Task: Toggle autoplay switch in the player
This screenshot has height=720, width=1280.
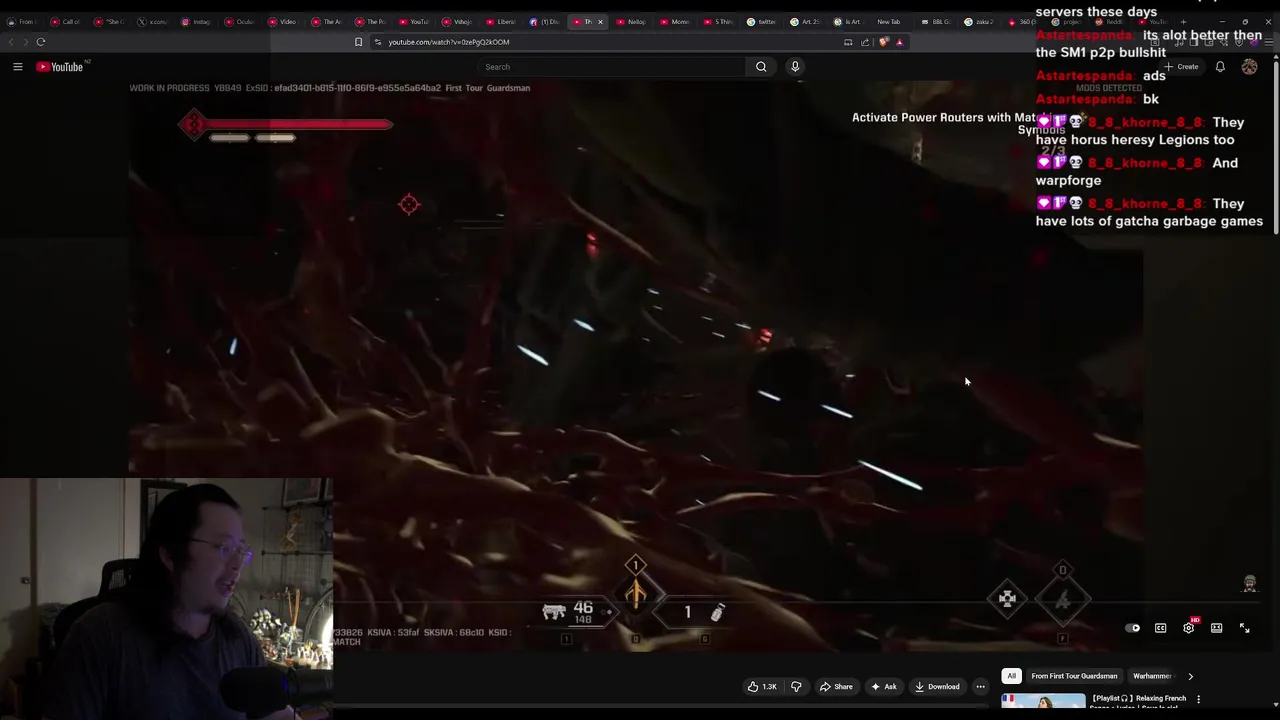Action: click(1133, 628)
